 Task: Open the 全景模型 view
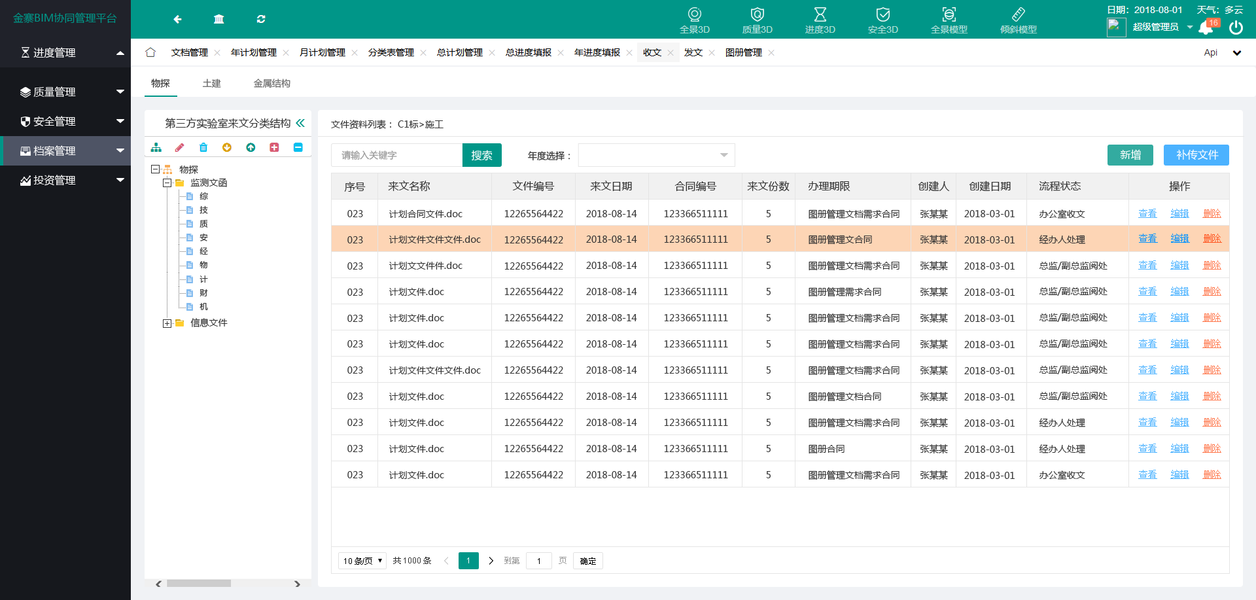949,20
